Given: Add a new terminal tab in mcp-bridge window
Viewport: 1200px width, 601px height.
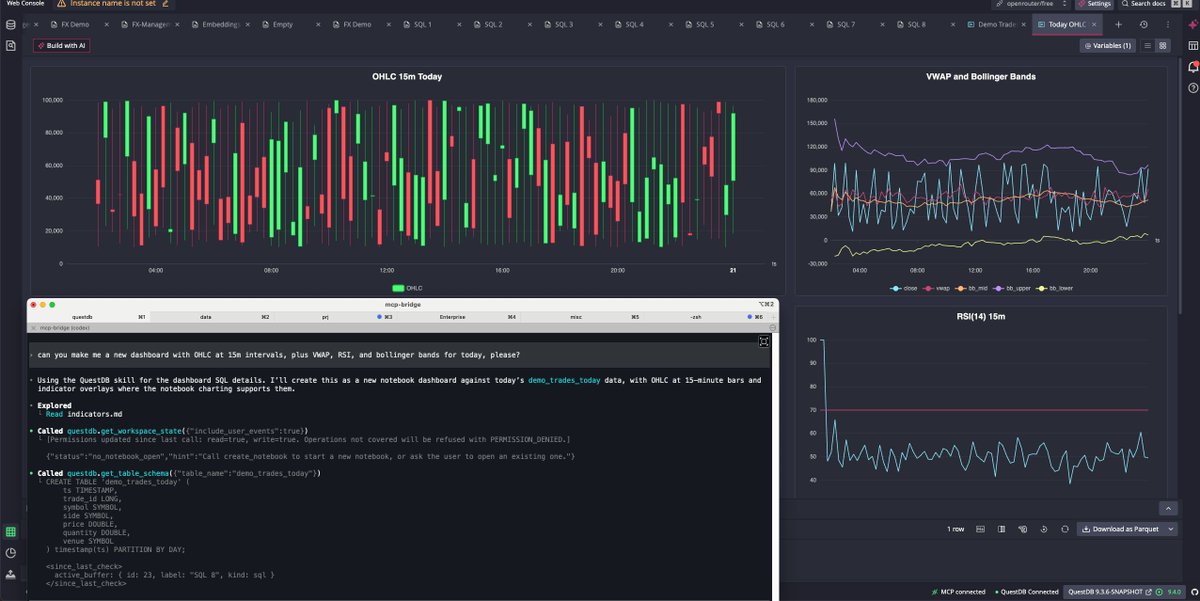Looking at the screenshot, I should tap(773, 316).
